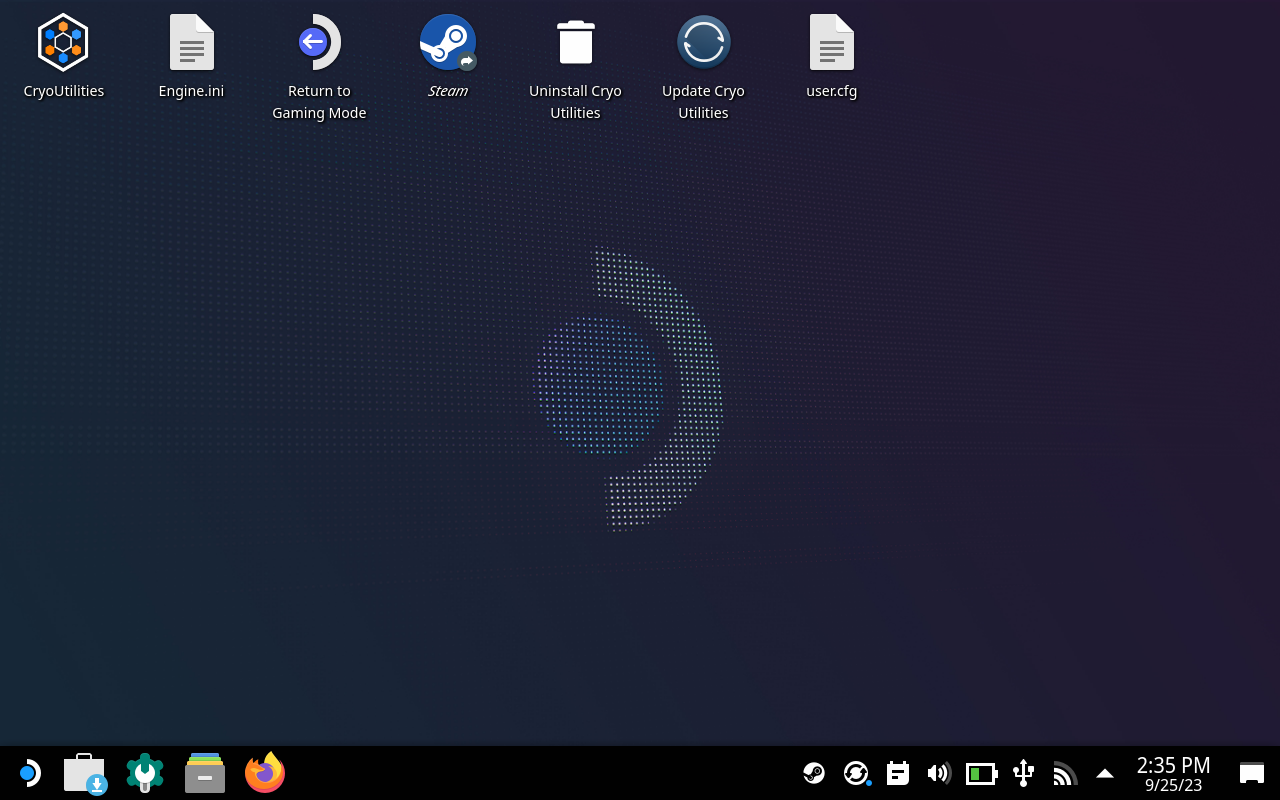Click the 2:35 PM clock to open calendar

pyautogui.click(x=1173, y=773)
